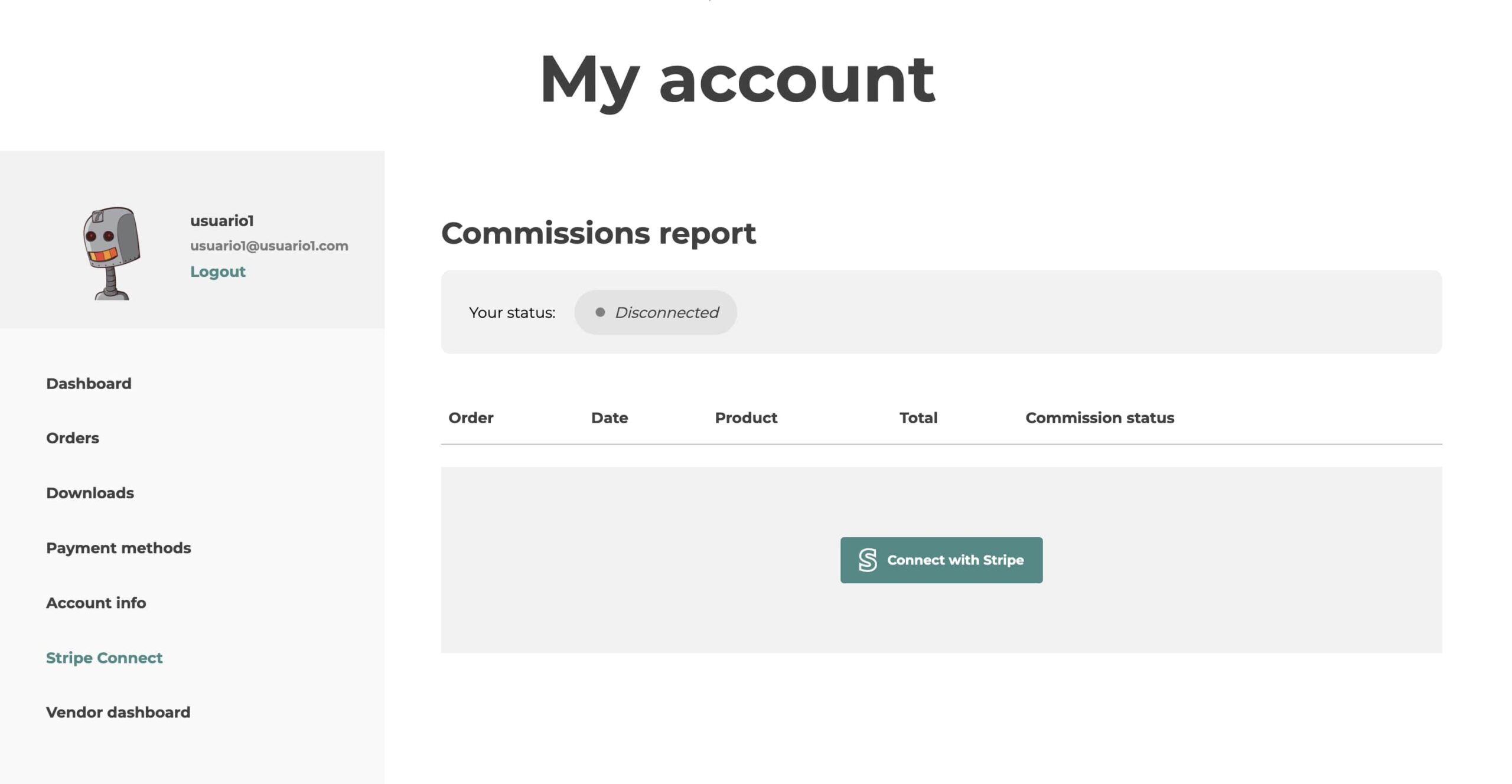This screenshot has width=1512, height=784.
Task: Open the Downloads section
Action: pyautogui.click(x=90, y=493)
